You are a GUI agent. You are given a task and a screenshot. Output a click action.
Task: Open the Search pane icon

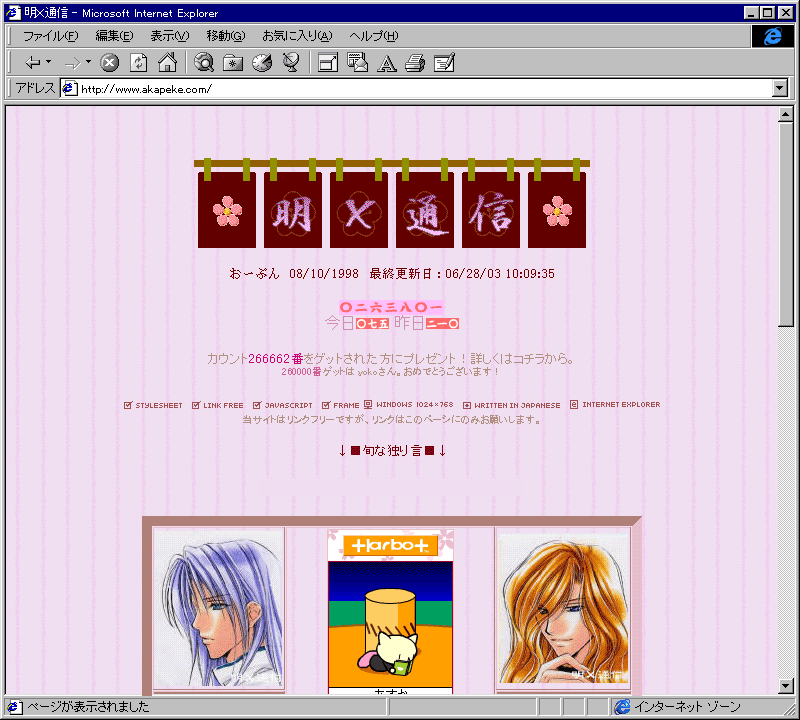(204, 63)
